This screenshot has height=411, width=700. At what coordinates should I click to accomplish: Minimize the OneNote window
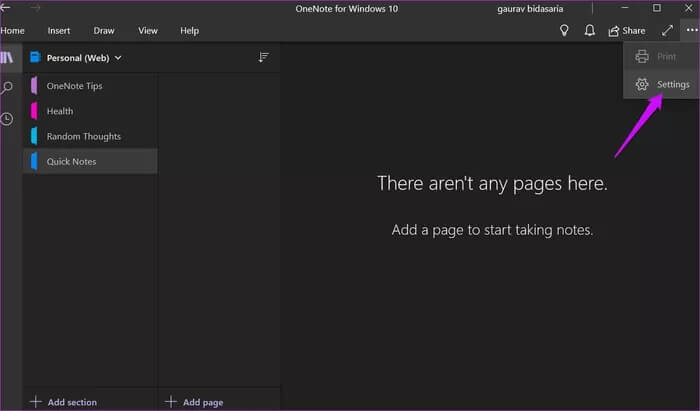pyautogui.click(x=625, y=8)
